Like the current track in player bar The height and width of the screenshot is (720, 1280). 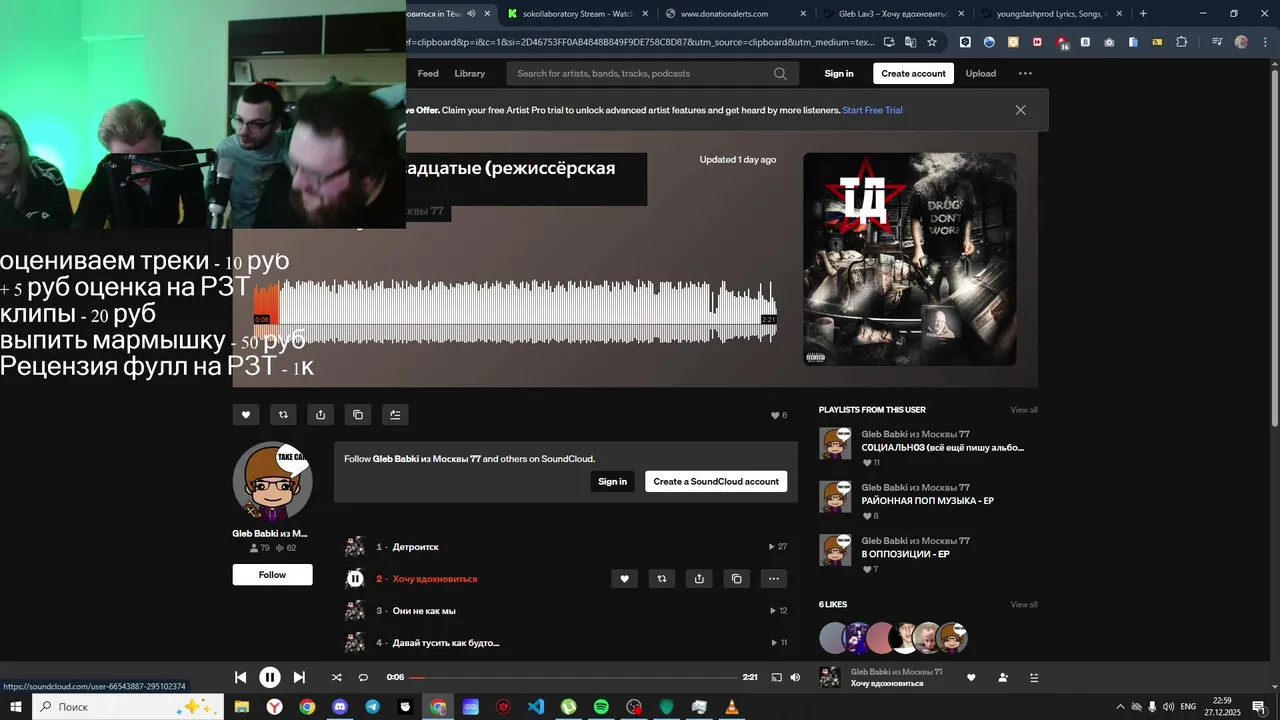pyautogui.click(x=971, y=677)
